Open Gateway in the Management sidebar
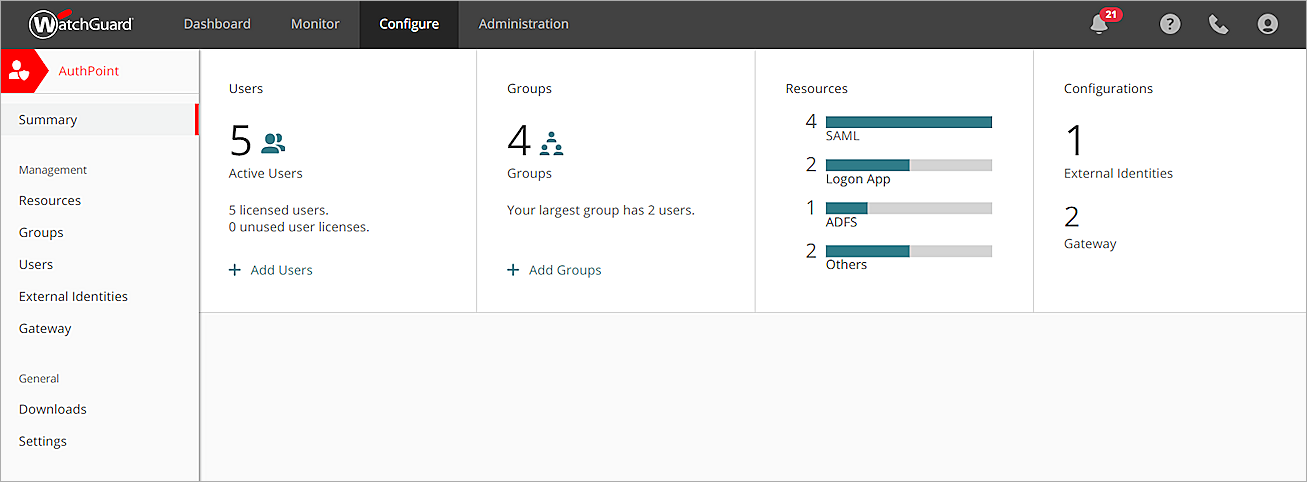Image resolution: width=1307 pixels, height=482 pixels. click(45, 328)
